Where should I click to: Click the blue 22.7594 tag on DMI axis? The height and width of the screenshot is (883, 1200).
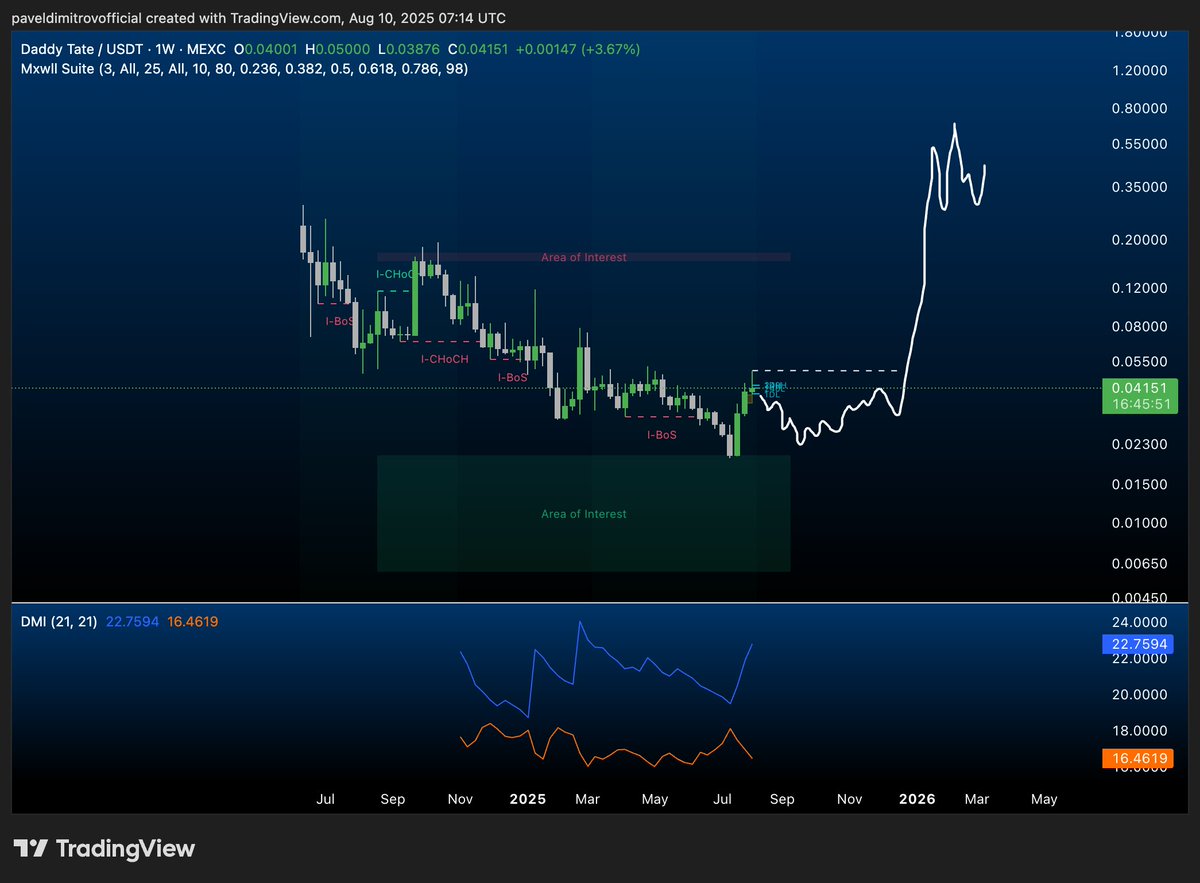click(1139, 644)
